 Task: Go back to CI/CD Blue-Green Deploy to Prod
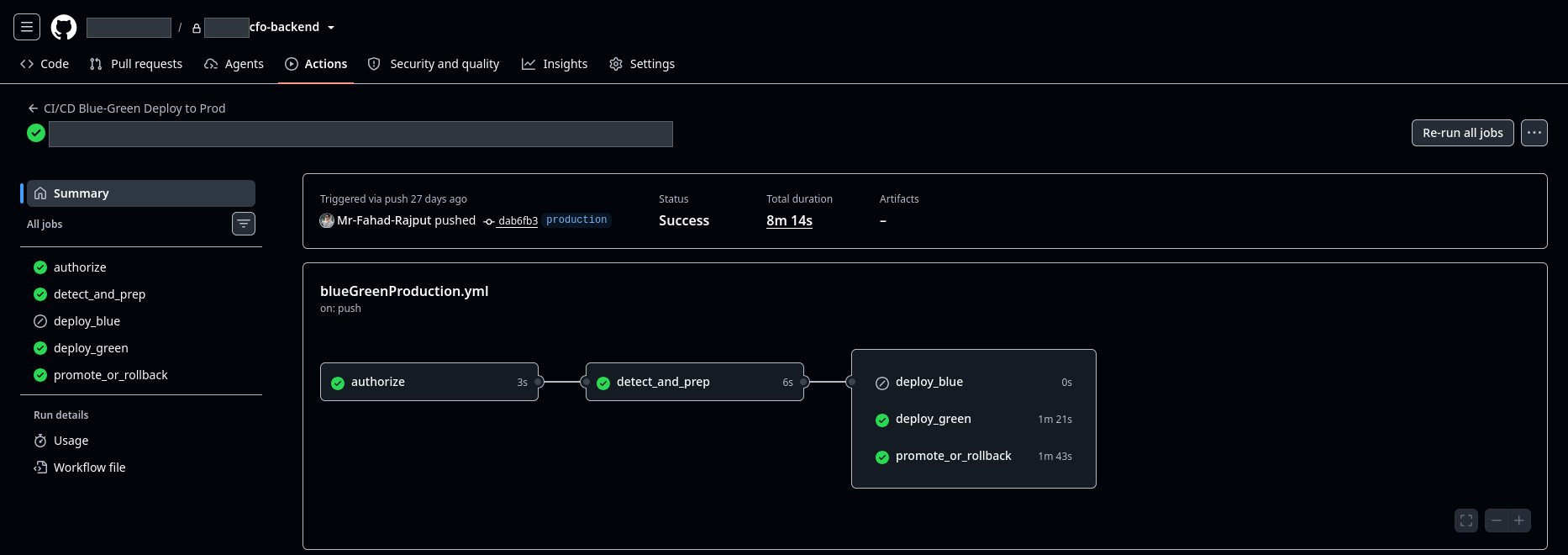pyautogui.click(x=126, y=108)
